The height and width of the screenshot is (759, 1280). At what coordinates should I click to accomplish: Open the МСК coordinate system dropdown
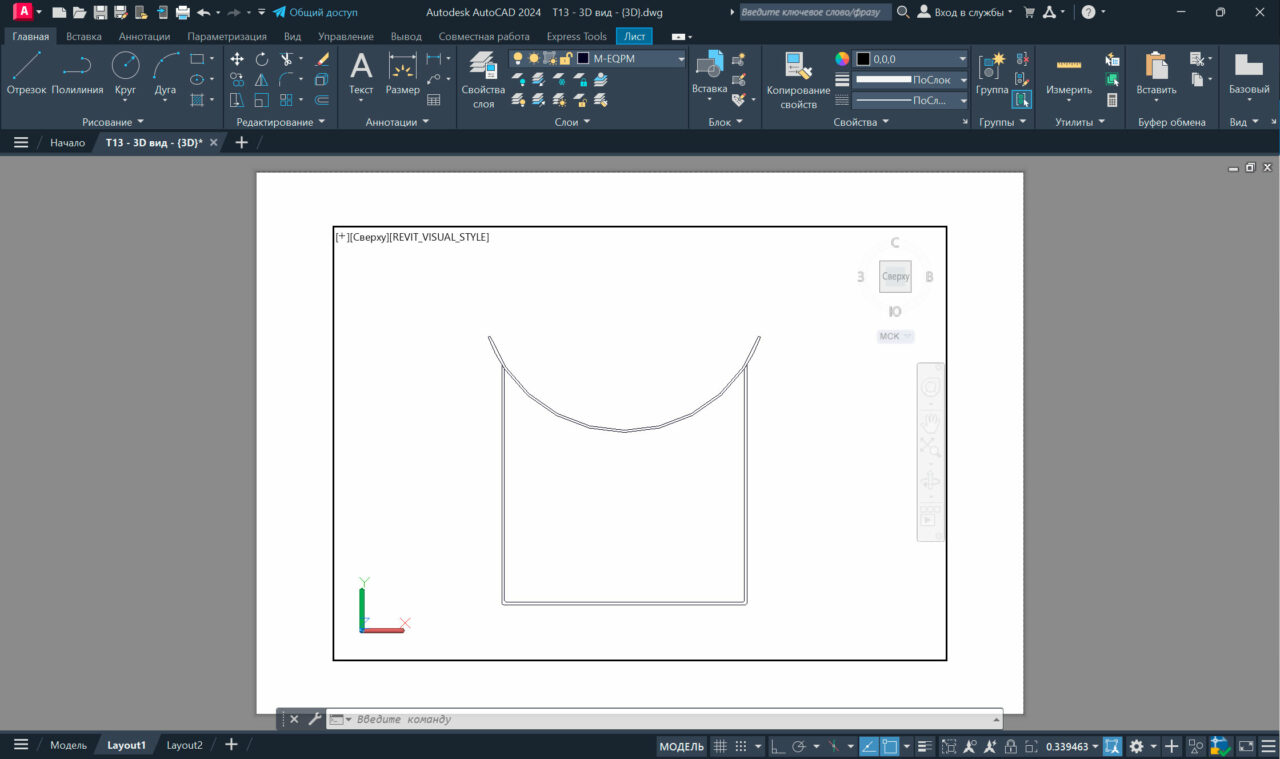click(x=895, y=337)
